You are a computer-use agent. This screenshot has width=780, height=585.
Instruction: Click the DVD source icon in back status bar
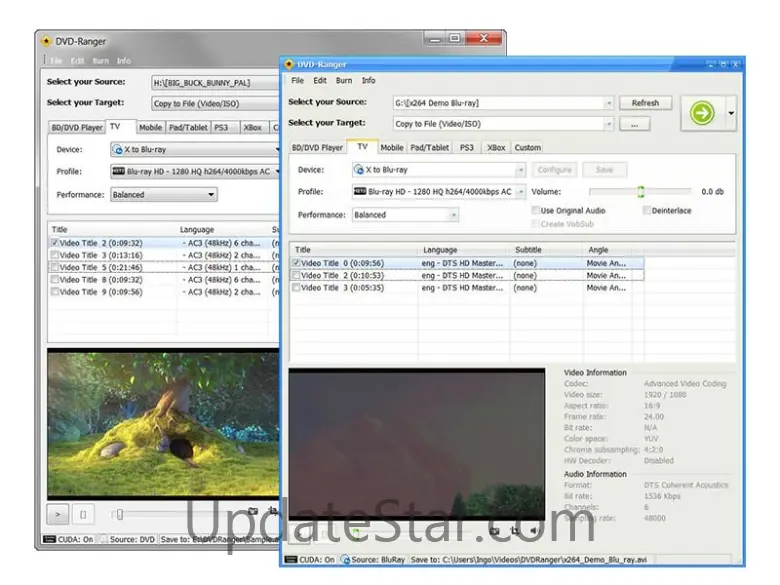tap(103, 539)
